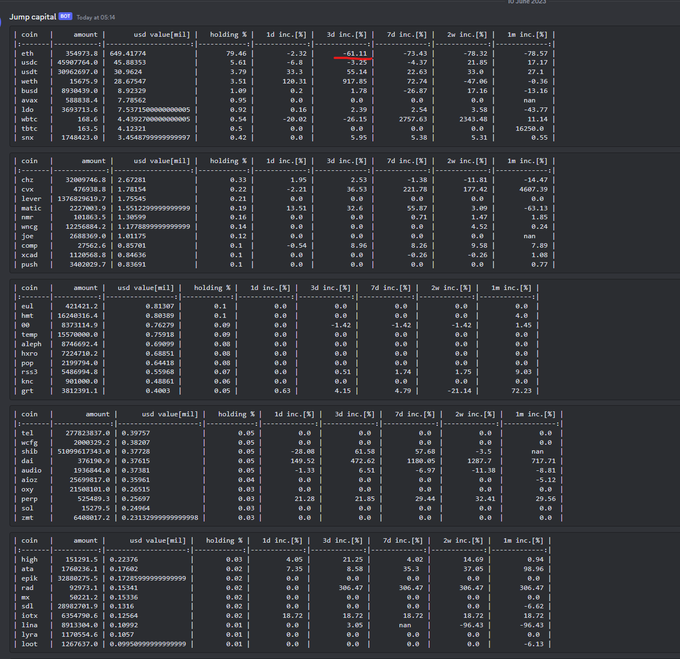Click comp amount '27562.6'
This screenshot has height=659, width=680.
92,246
